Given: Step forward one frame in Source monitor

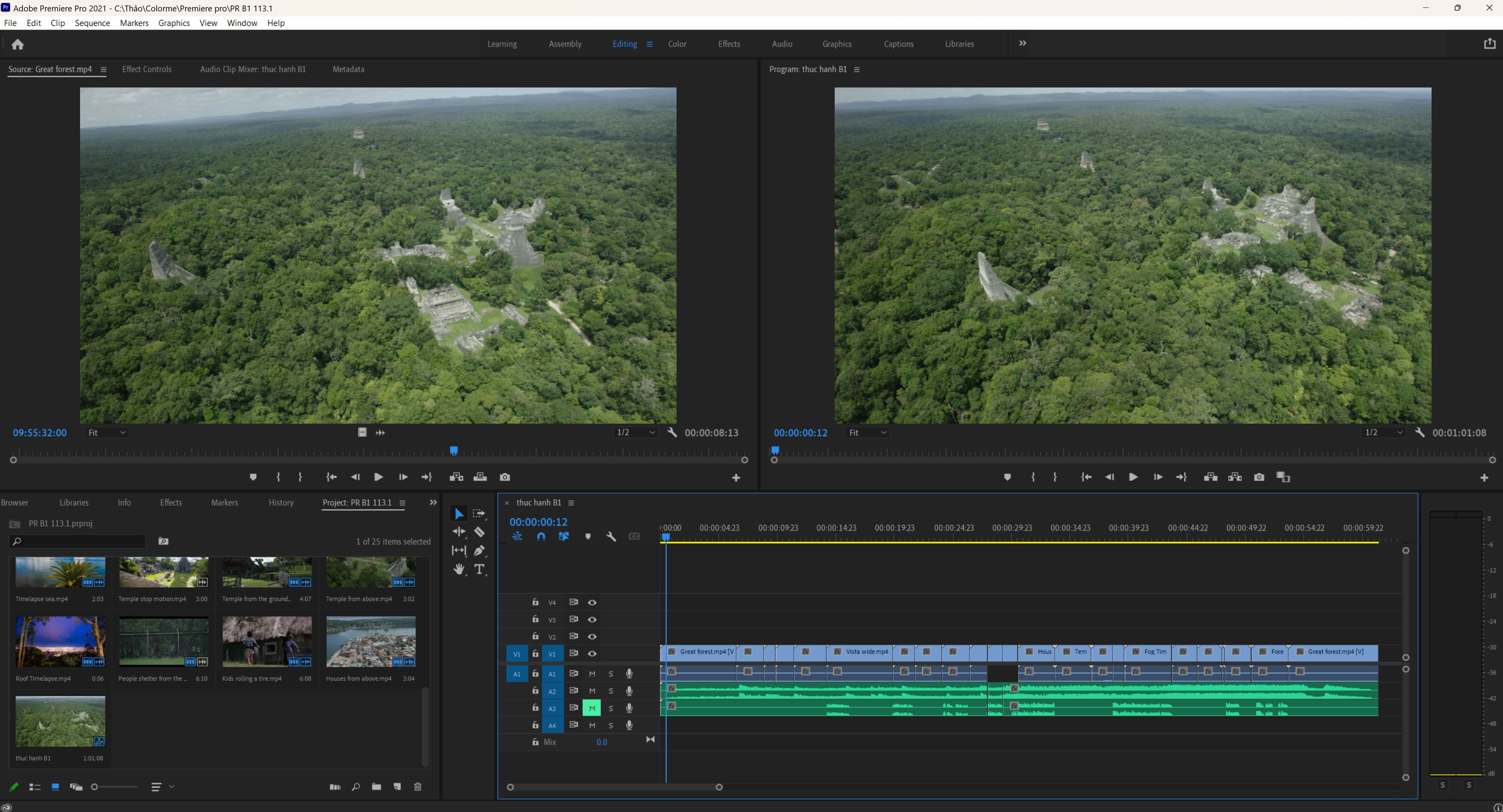Looking at the screenshot, I should [x=403, y=477].
